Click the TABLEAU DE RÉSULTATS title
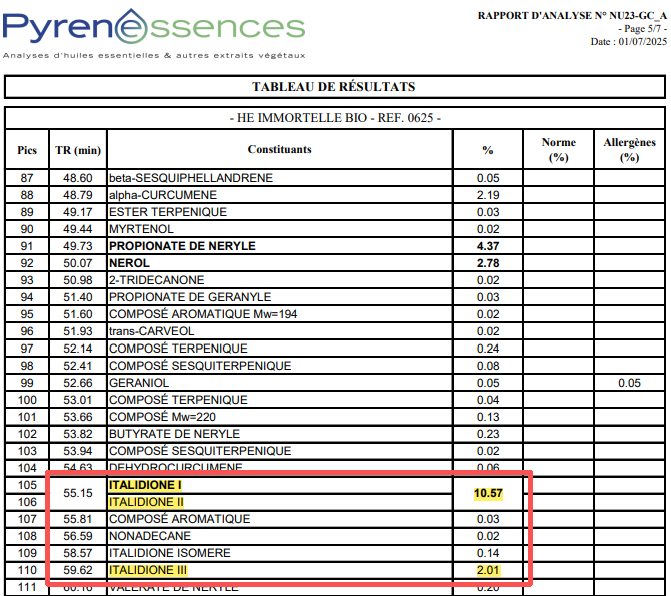671x596 pixels. (333, 87)
